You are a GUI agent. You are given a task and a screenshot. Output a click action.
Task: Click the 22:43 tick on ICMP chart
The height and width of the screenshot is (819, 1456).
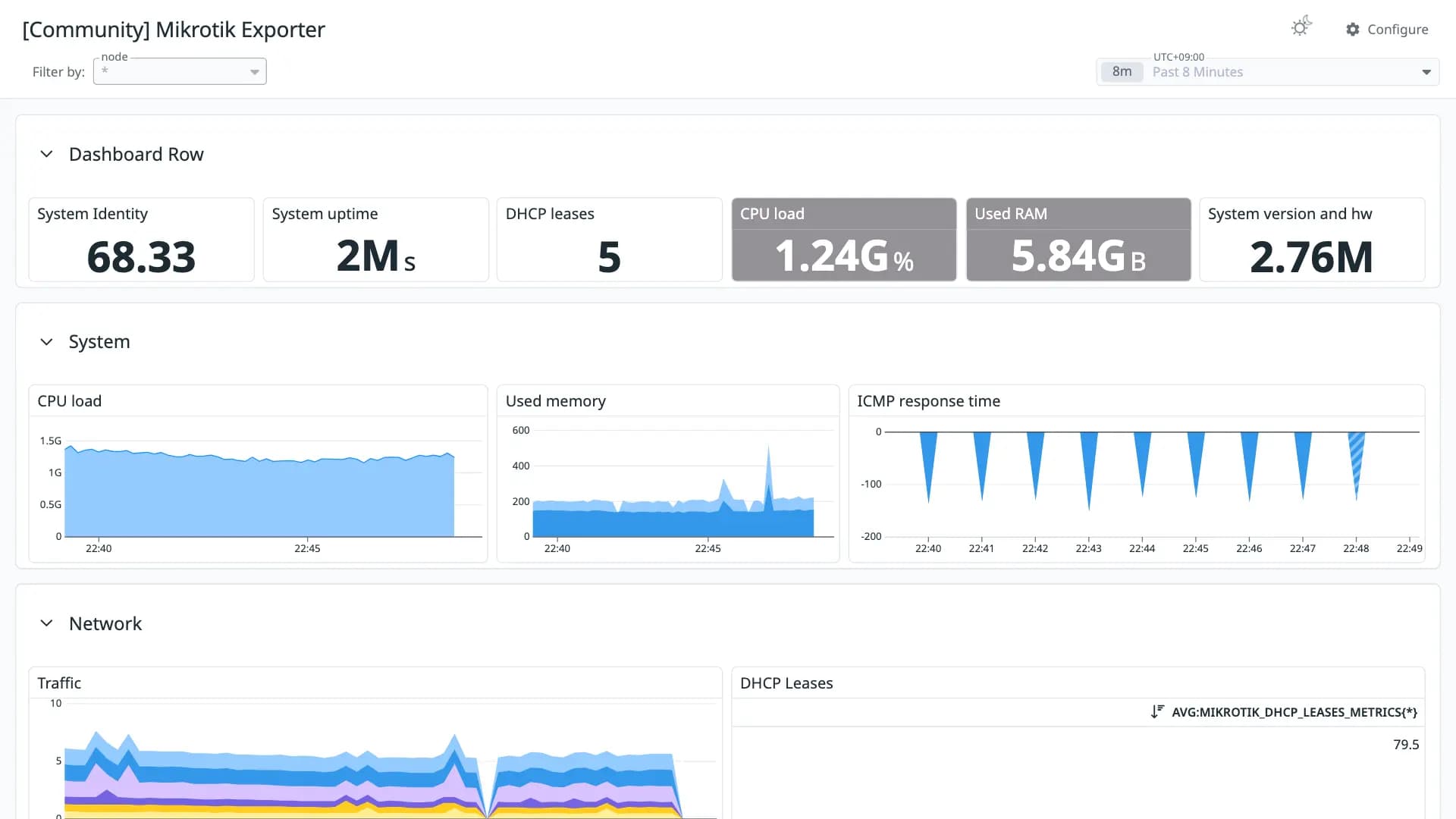(x=1088, y=548)
